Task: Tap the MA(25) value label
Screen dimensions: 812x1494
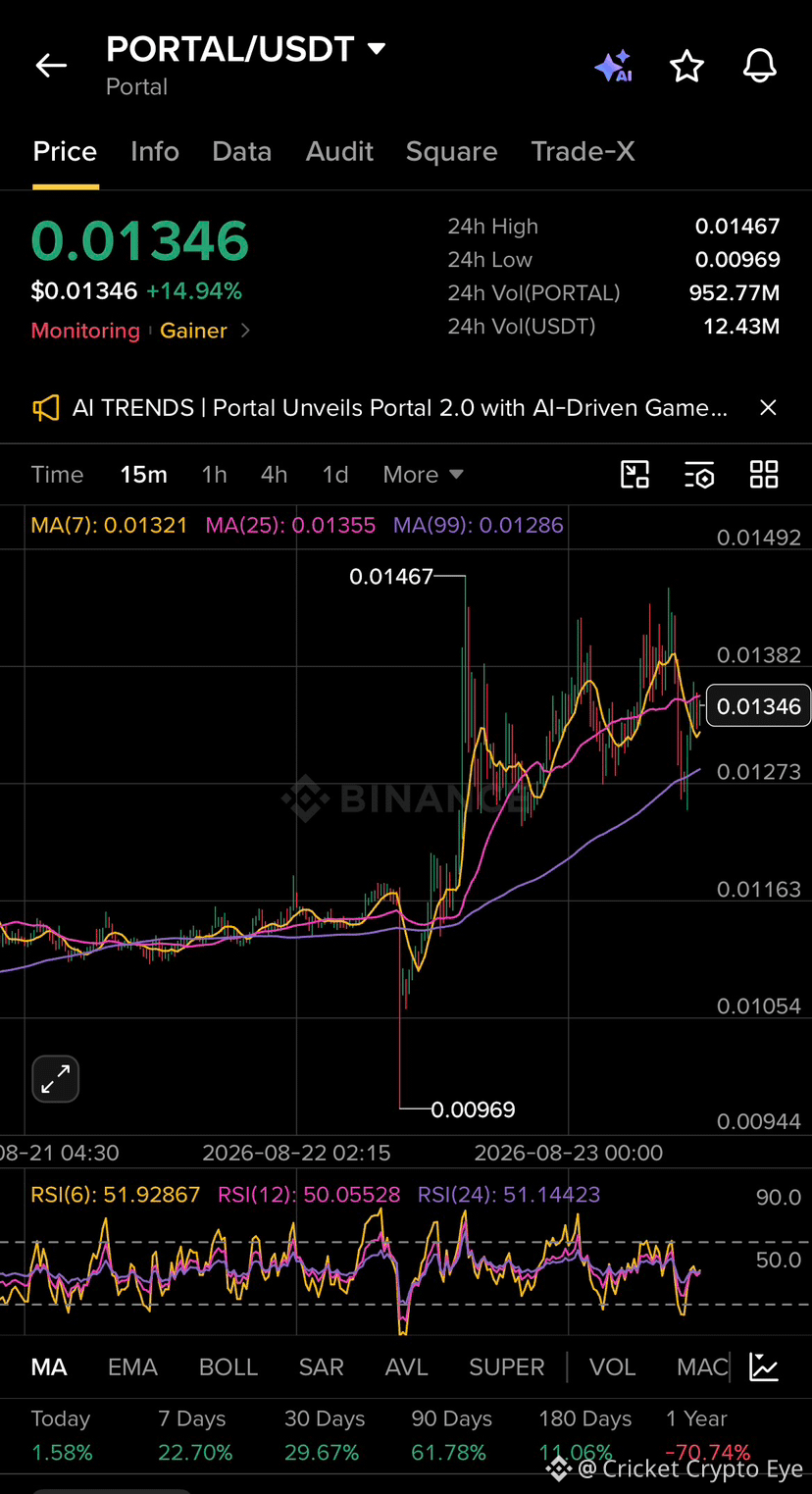Action: (290, 525)
